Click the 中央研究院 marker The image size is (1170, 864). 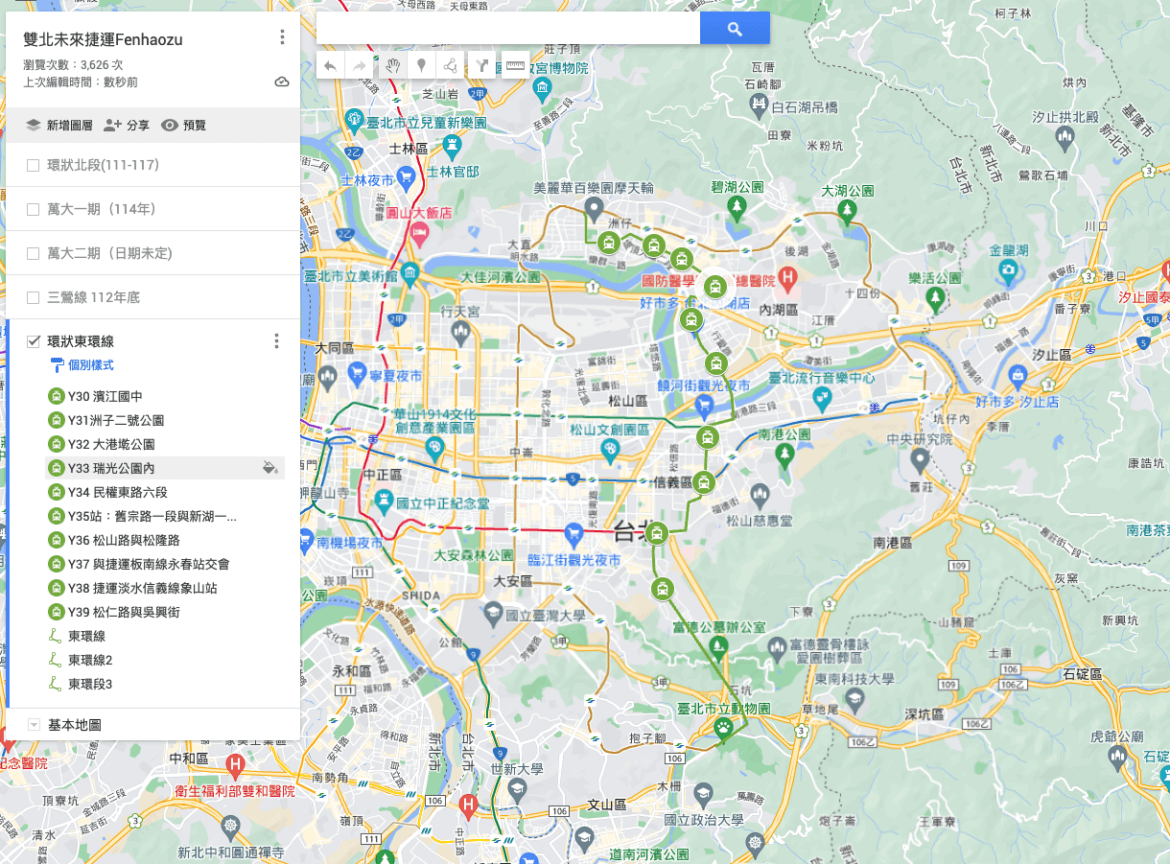(919, 460)
